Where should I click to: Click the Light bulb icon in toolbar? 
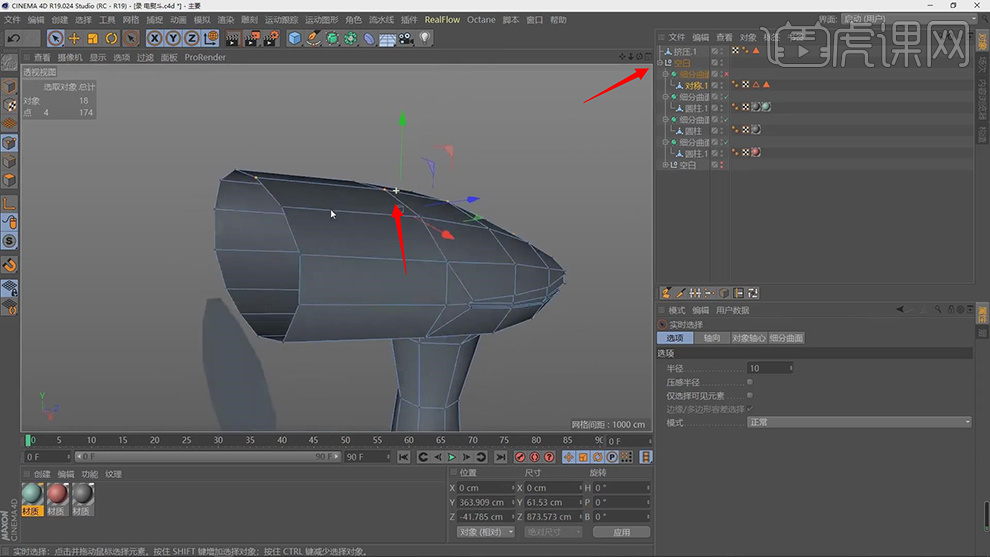[x=425, y=38]
